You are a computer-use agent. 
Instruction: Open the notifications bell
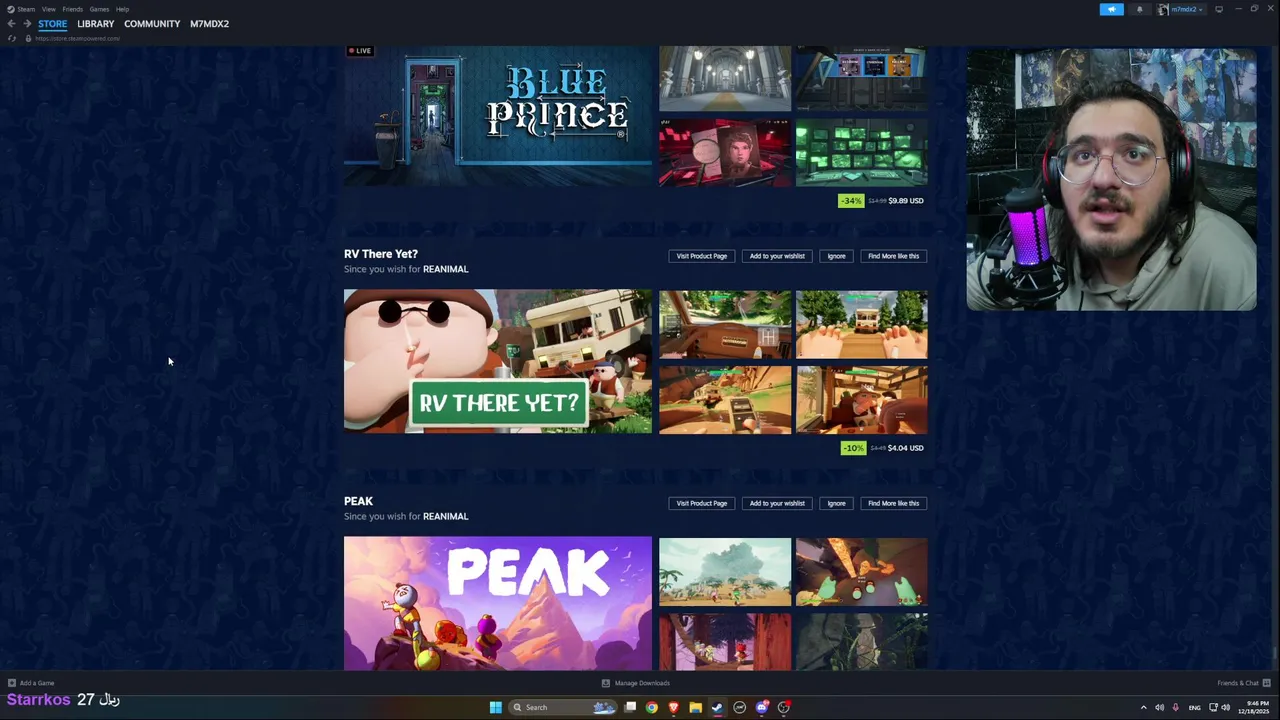pyautogui.click(x=1139, y=9)
